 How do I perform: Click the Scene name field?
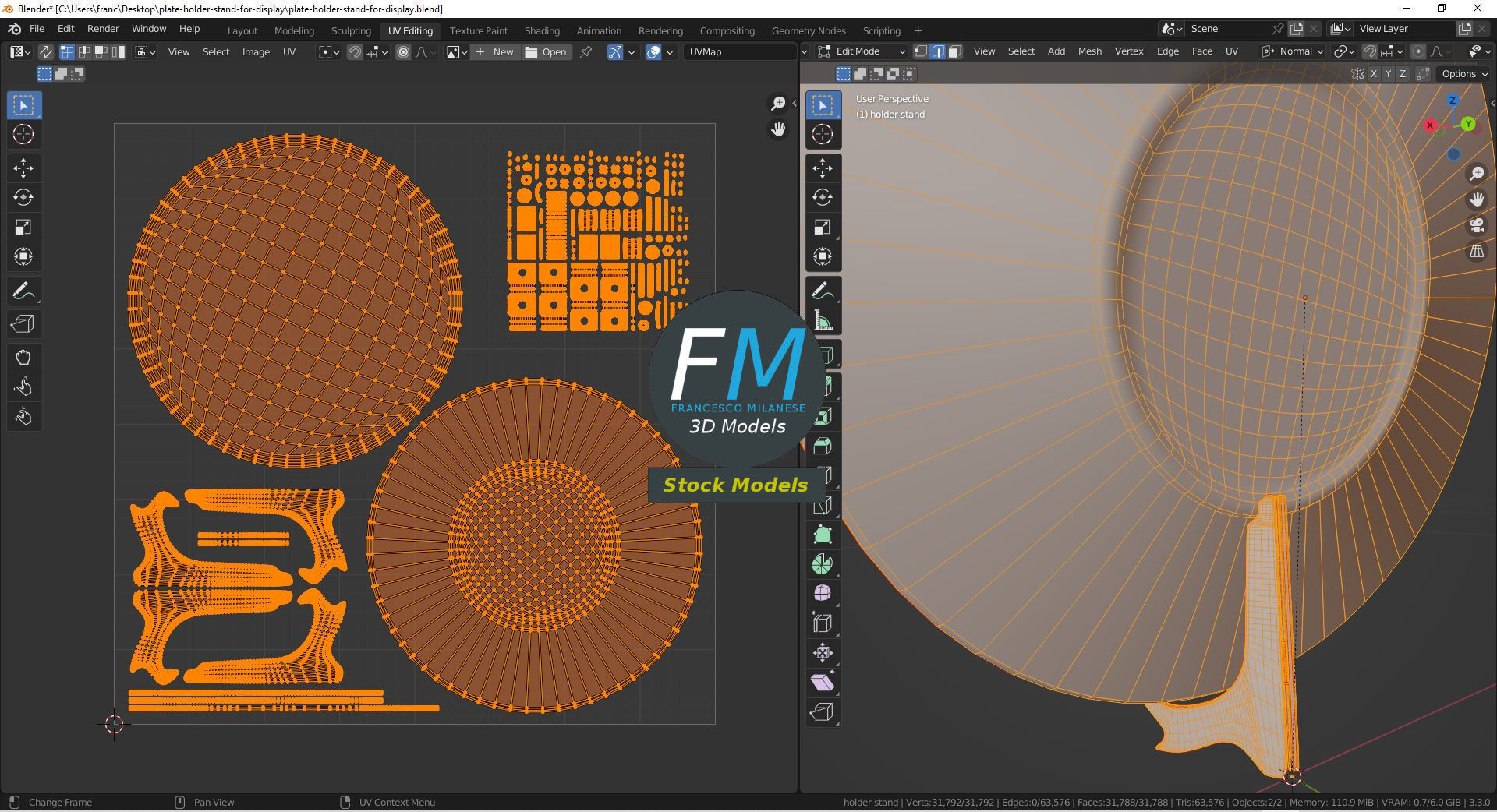click(x=1227, y=28)
